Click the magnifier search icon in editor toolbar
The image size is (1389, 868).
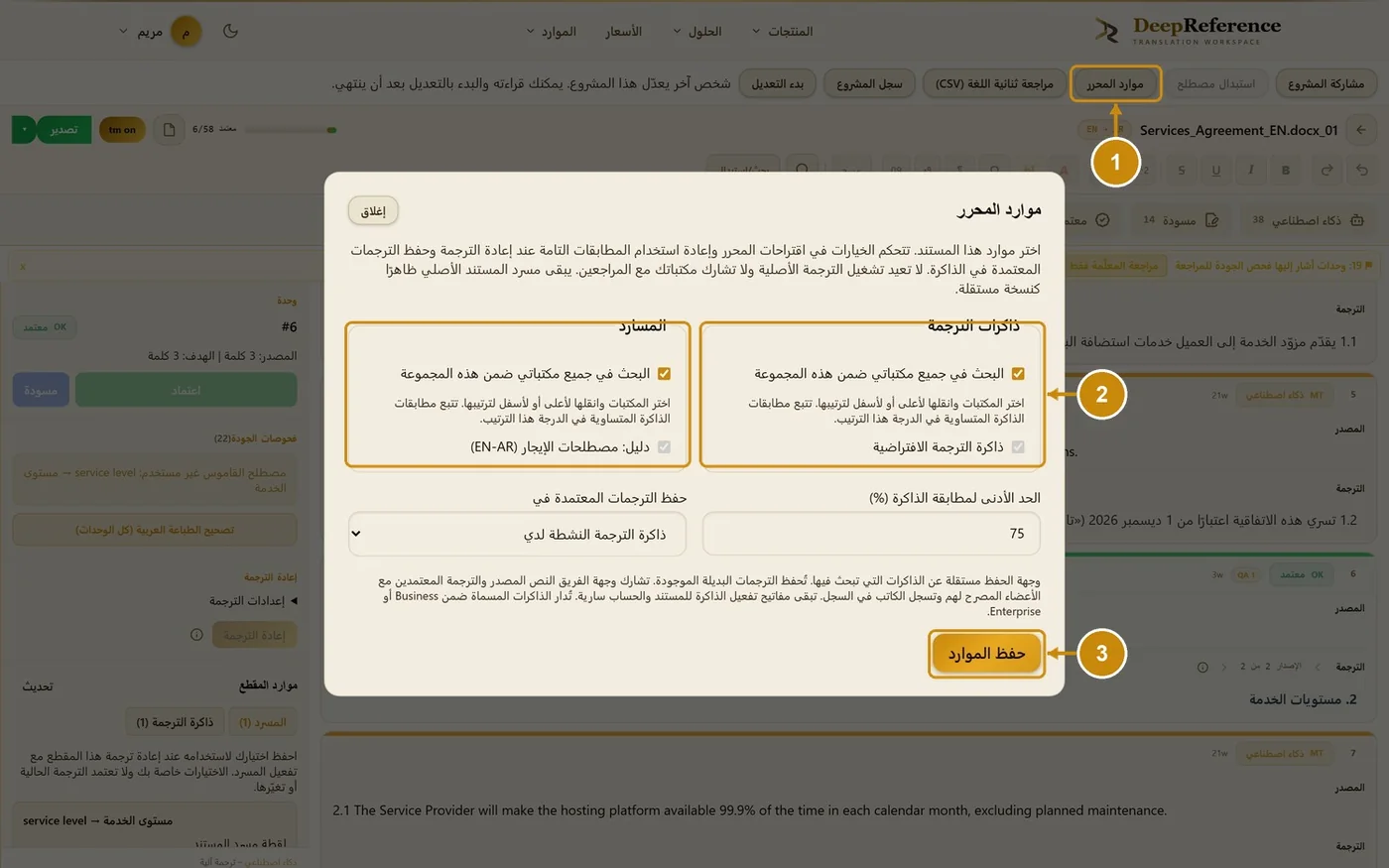point(802,170)
